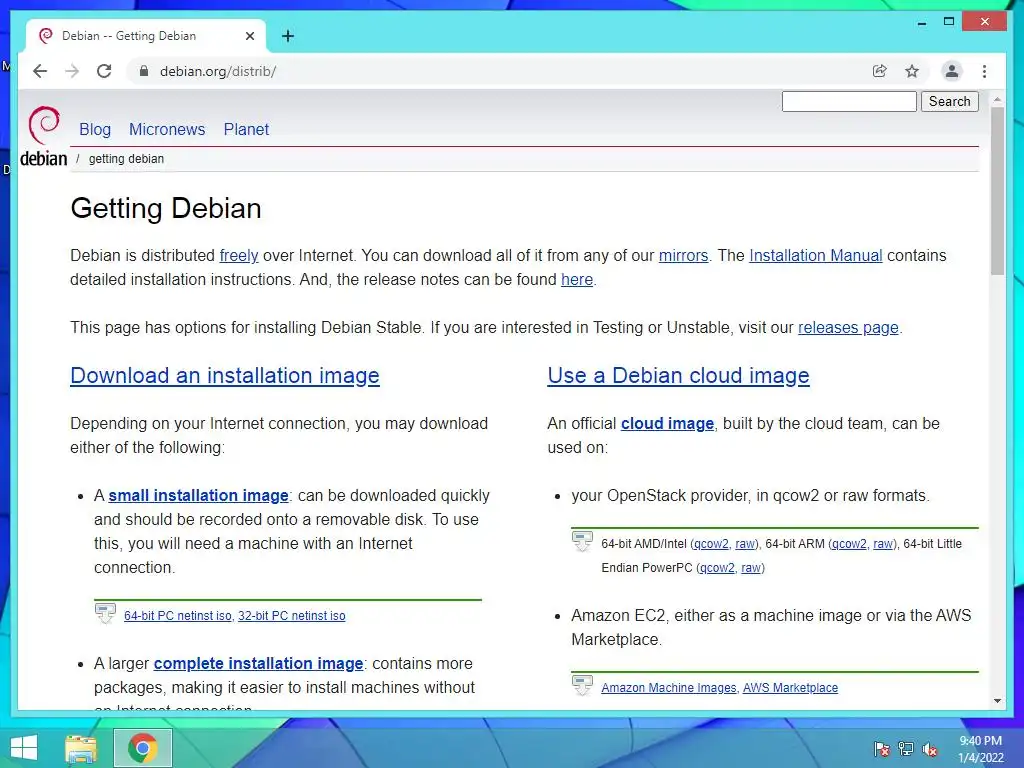
Task: Click the padlock site info icon
Action: [x=144, y=71]
